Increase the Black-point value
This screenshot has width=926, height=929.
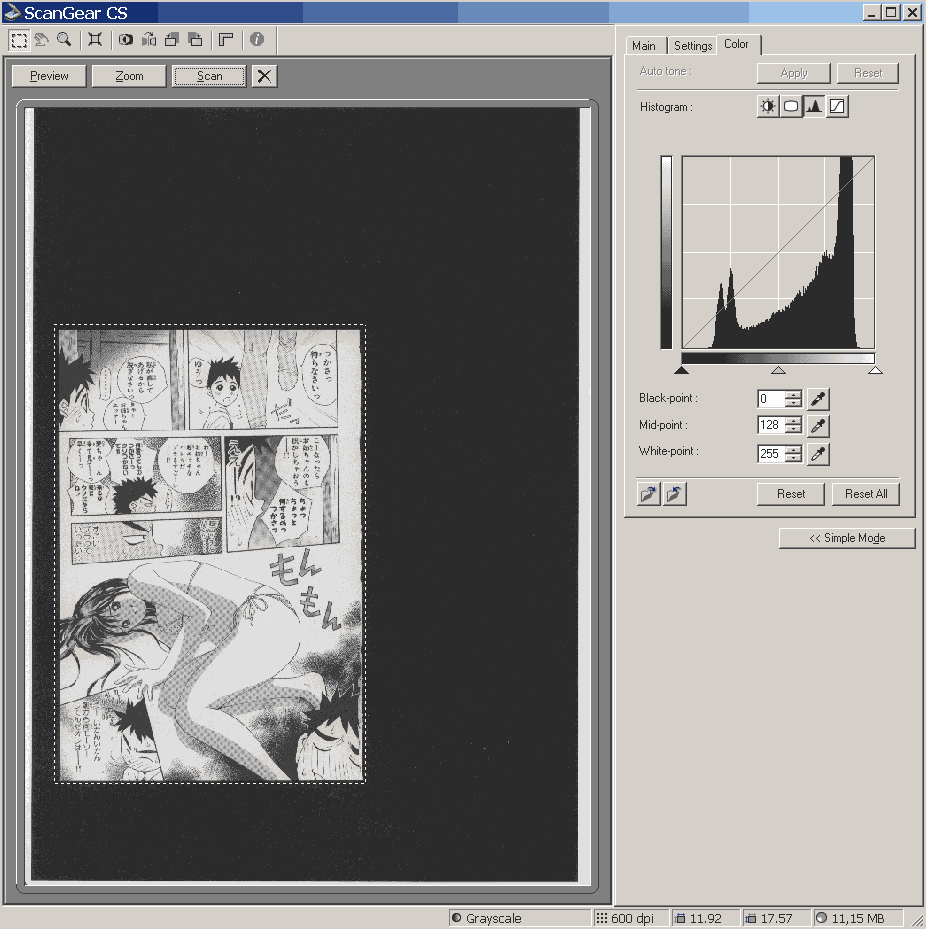click(x=793, y=395)
